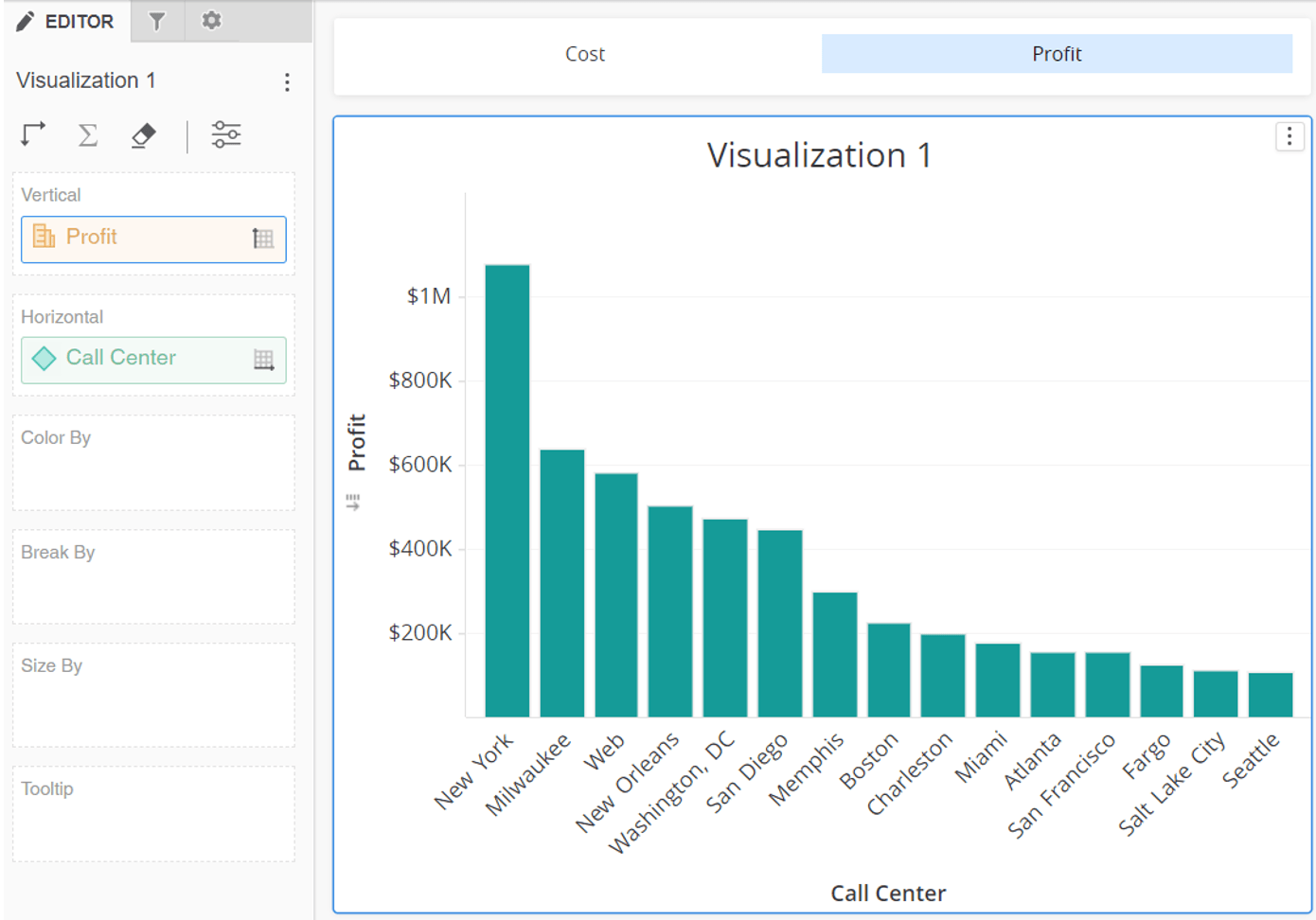
Task: Click the sigma subtotals icon
Action: [x=88, y=135]
